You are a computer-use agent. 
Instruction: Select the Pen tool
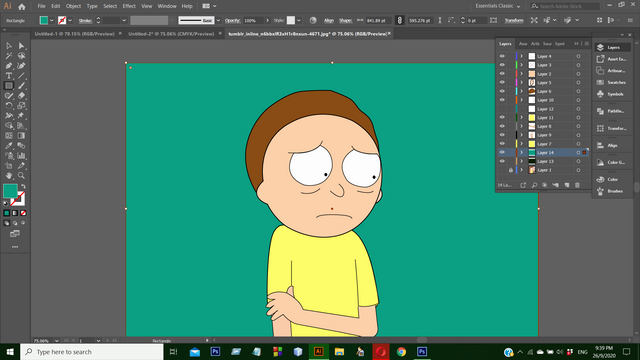point(9,66)
